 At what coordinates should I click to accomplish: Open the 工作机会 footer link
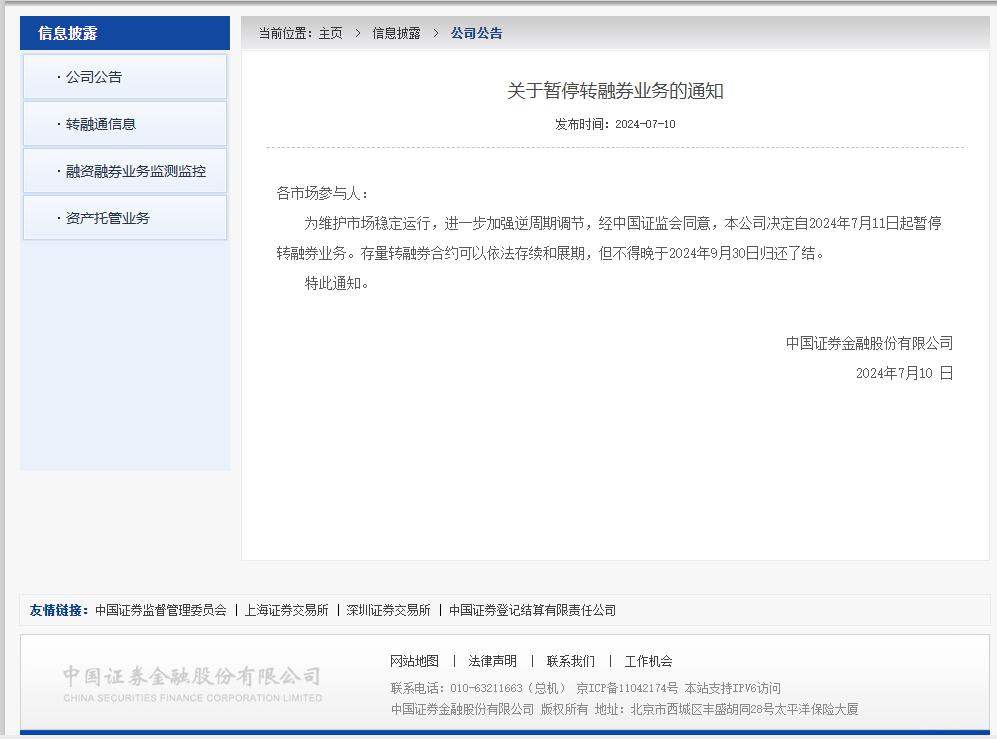pyautogui.click(x=649, y=661)
